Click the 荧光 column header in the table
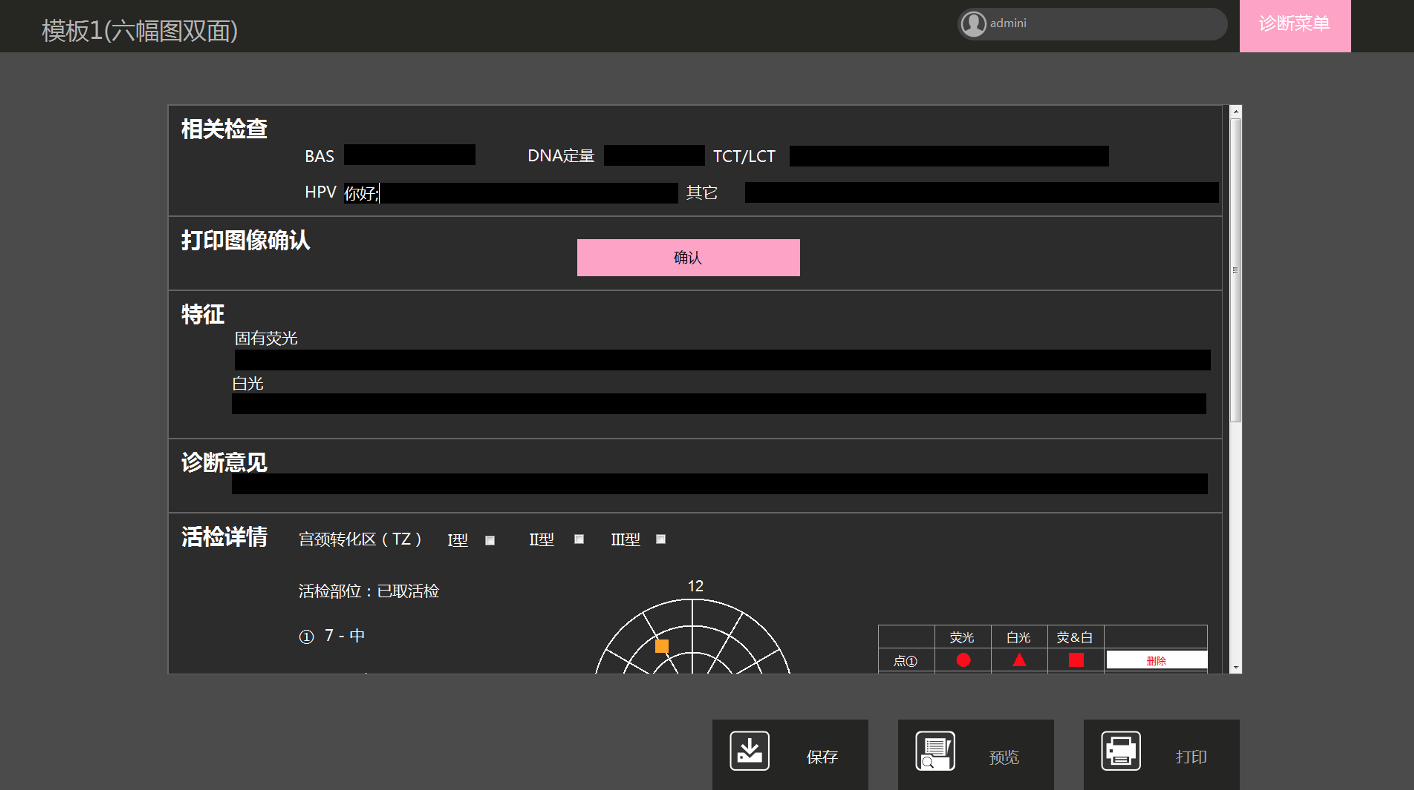Screen dimensions: 1414x790 coord(962,637)
